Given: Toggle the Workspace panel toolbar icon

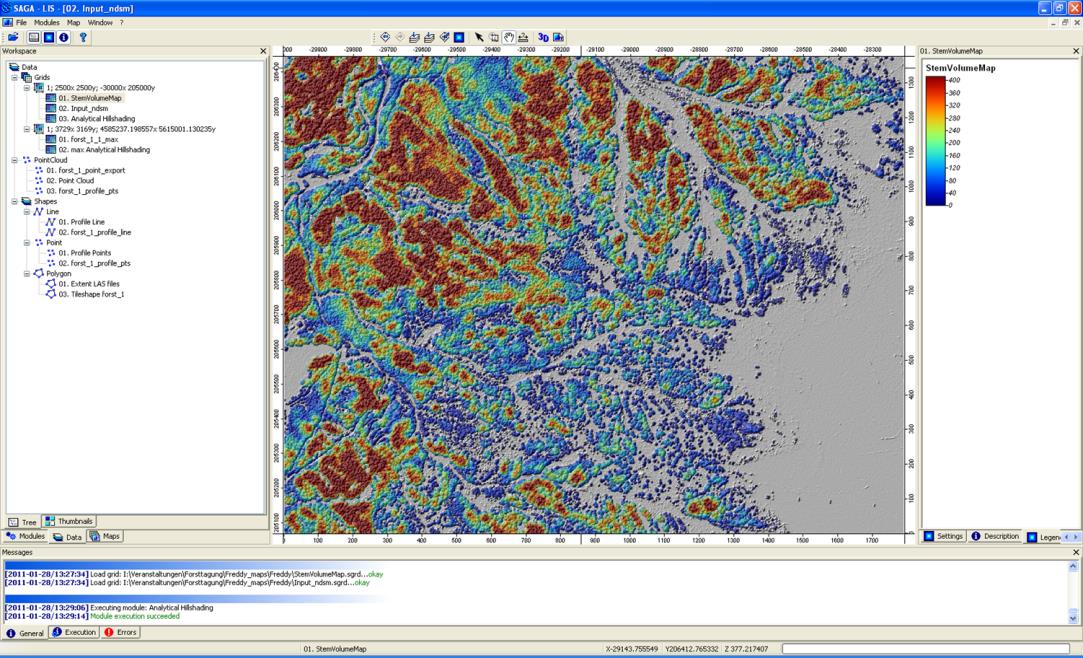Looking at the screenshot, I should (34, 37).
